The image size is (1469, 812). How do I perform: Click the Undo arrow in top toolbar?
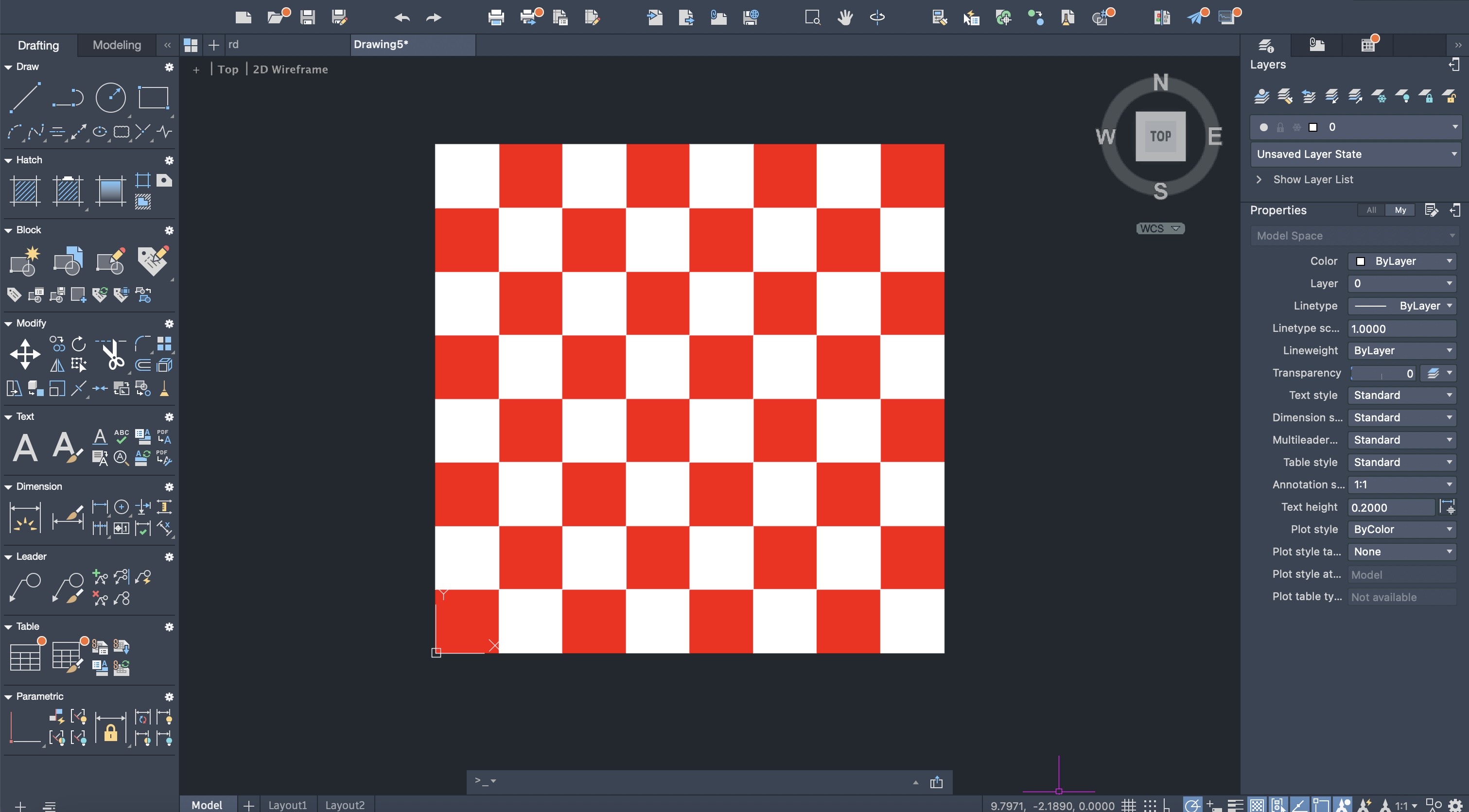tap(402, 17)
